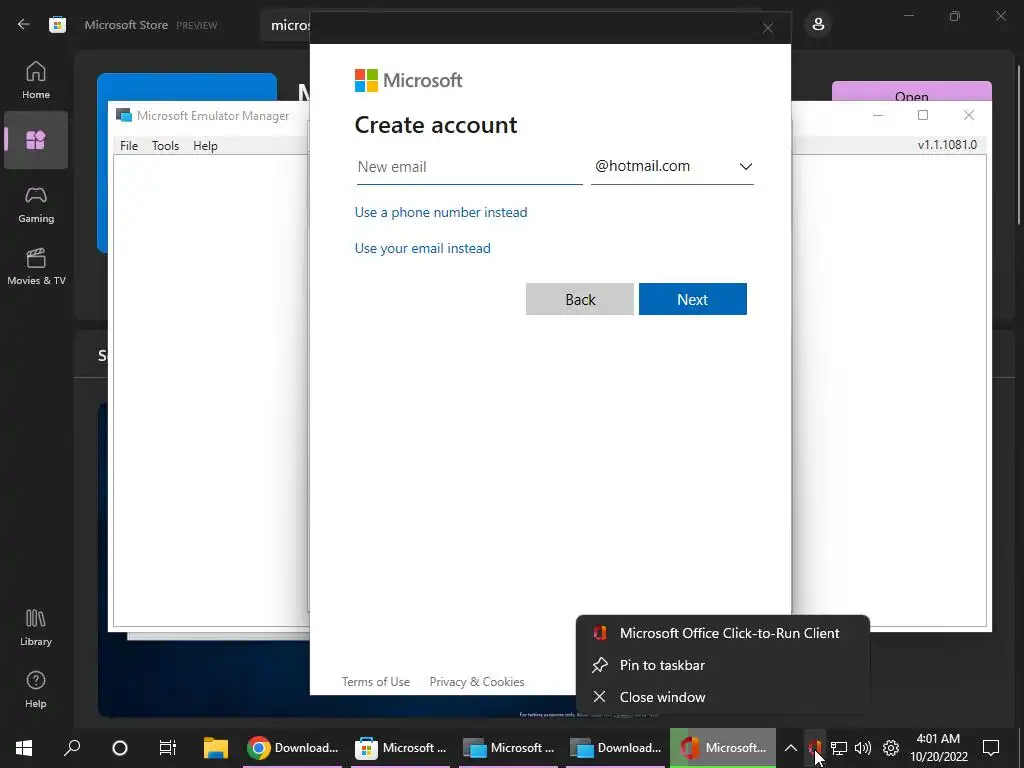Select Pin to taskbar menu item
The height and width of the screenshot is (768, 1024).
coord(723,665)
